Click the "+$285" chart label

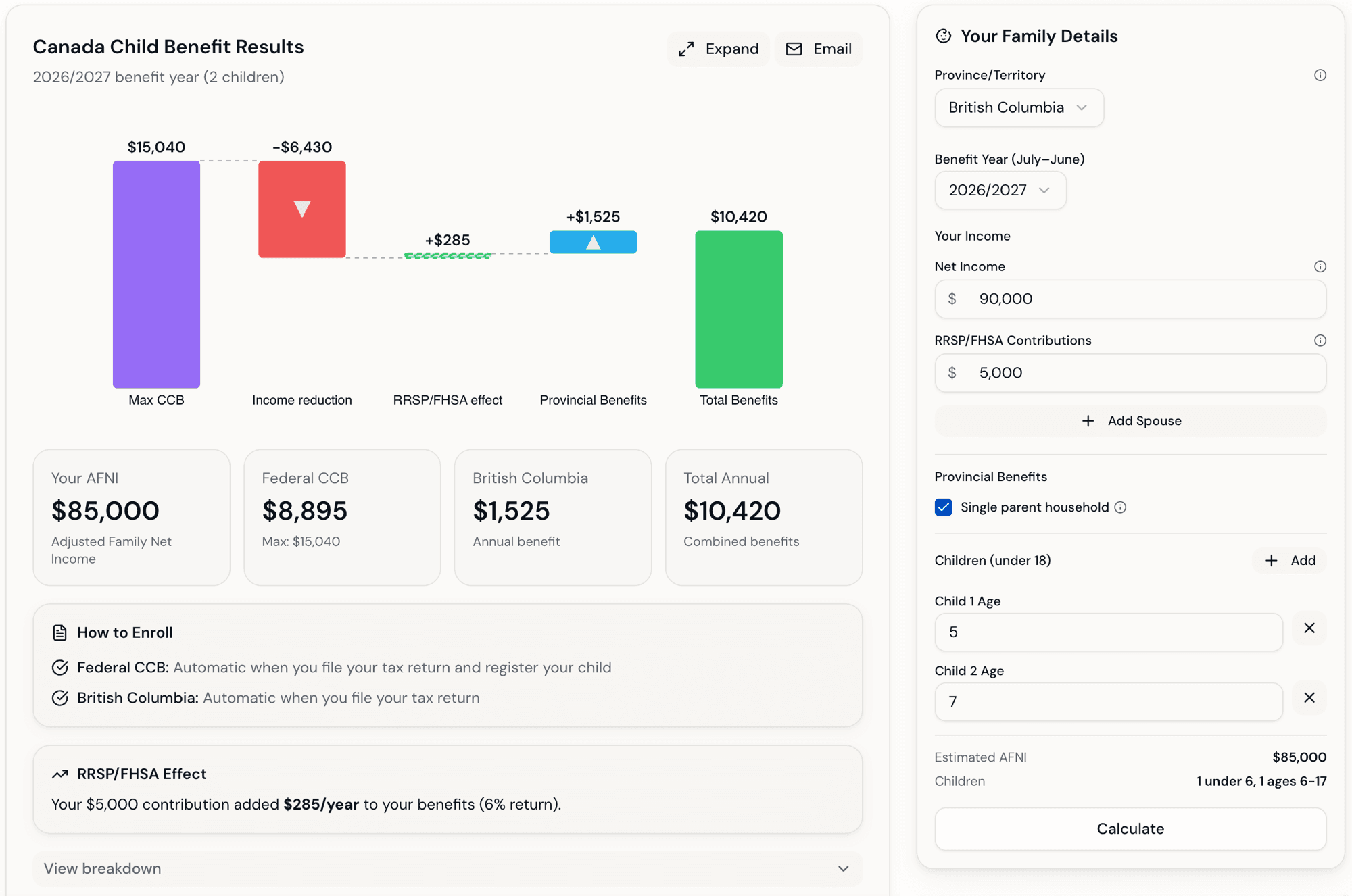pyautogui.click(x=448, y=240)
